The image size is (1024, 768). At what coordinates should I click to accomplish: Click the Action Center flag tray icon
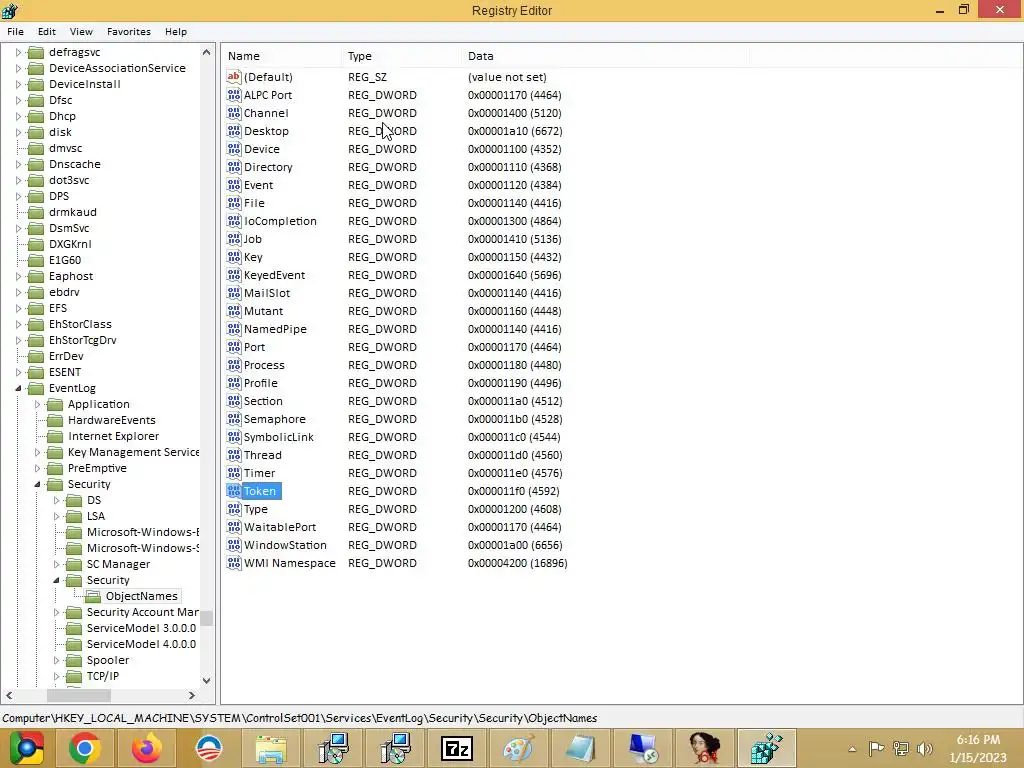(876, 748)
